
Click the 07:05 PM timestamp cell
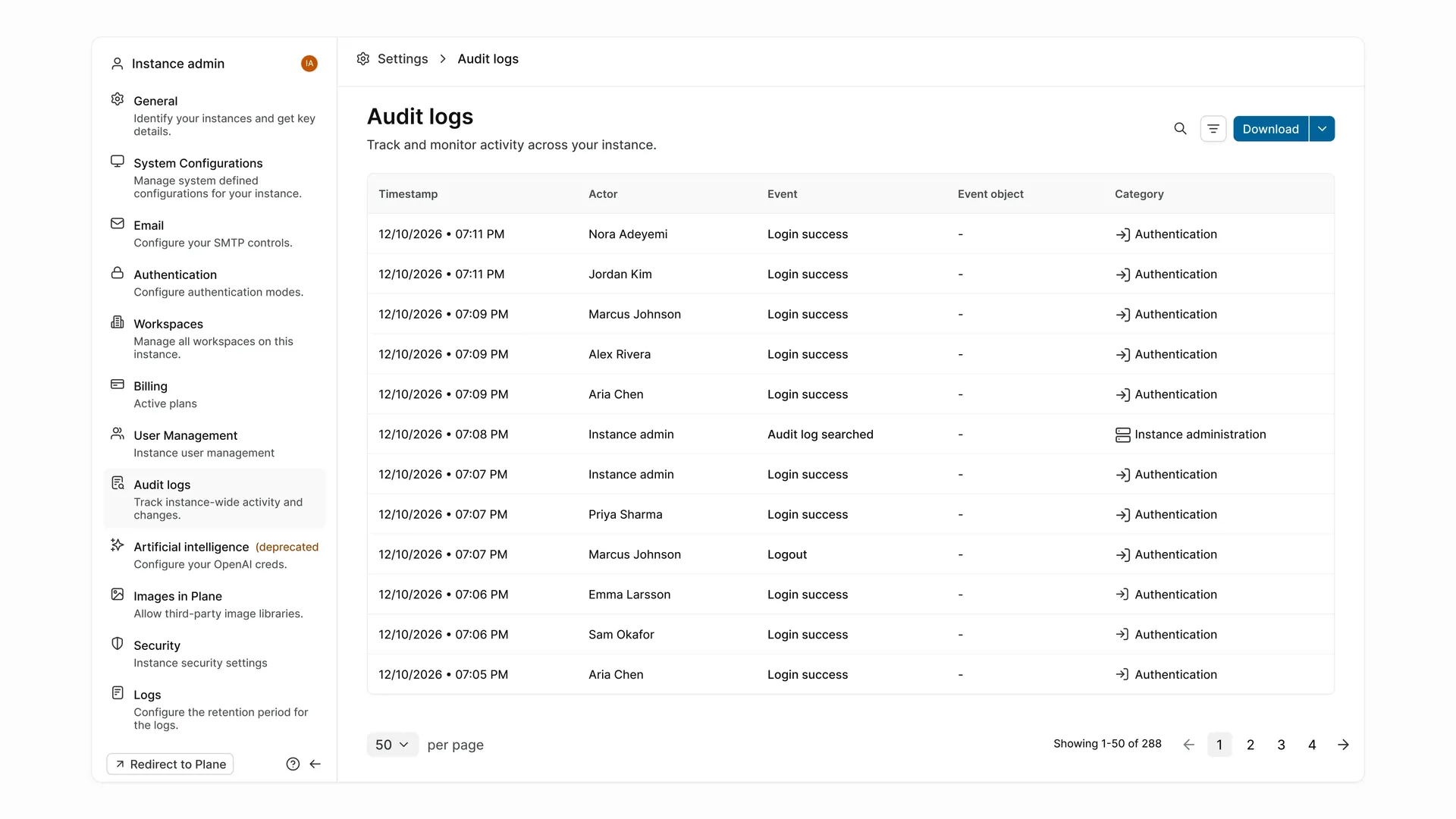tap(444, 675)
